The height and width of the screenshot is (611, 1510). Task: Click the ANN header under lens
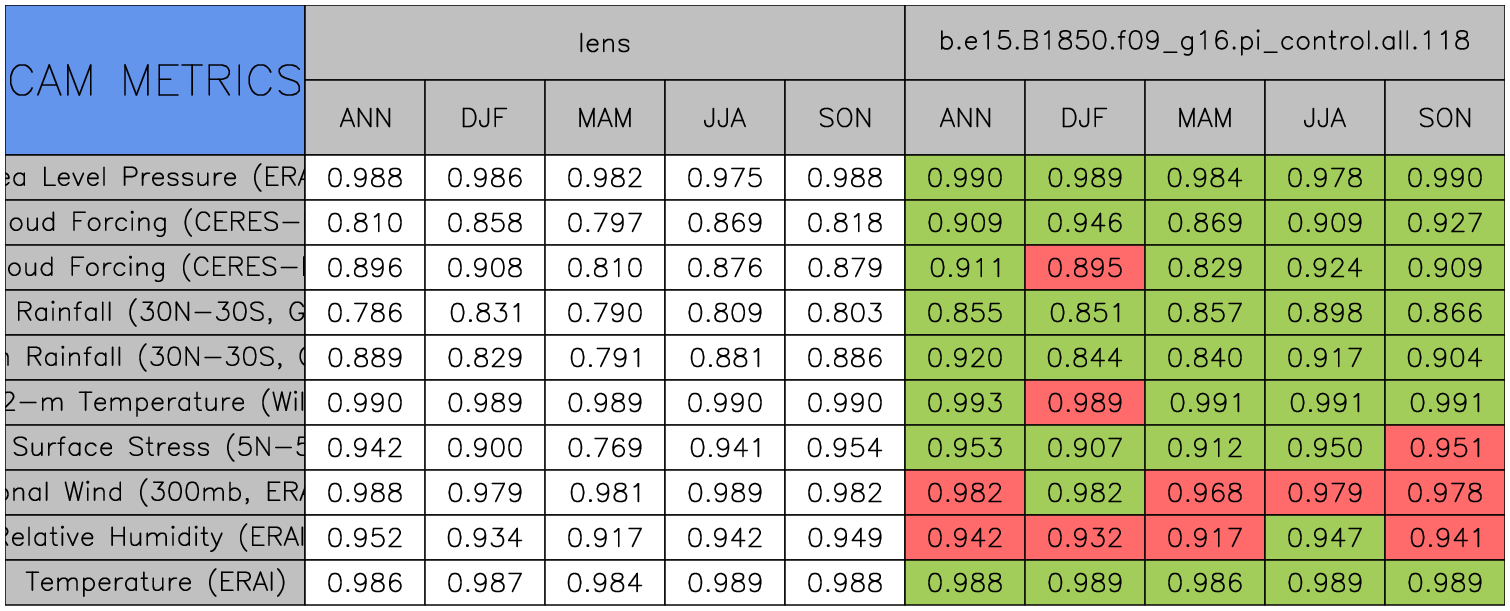(x=365, y=118)
